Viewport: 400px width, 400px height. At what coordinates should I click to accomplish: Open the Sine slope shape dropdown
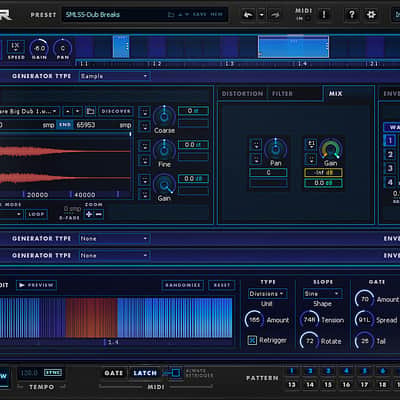(322, 294)
